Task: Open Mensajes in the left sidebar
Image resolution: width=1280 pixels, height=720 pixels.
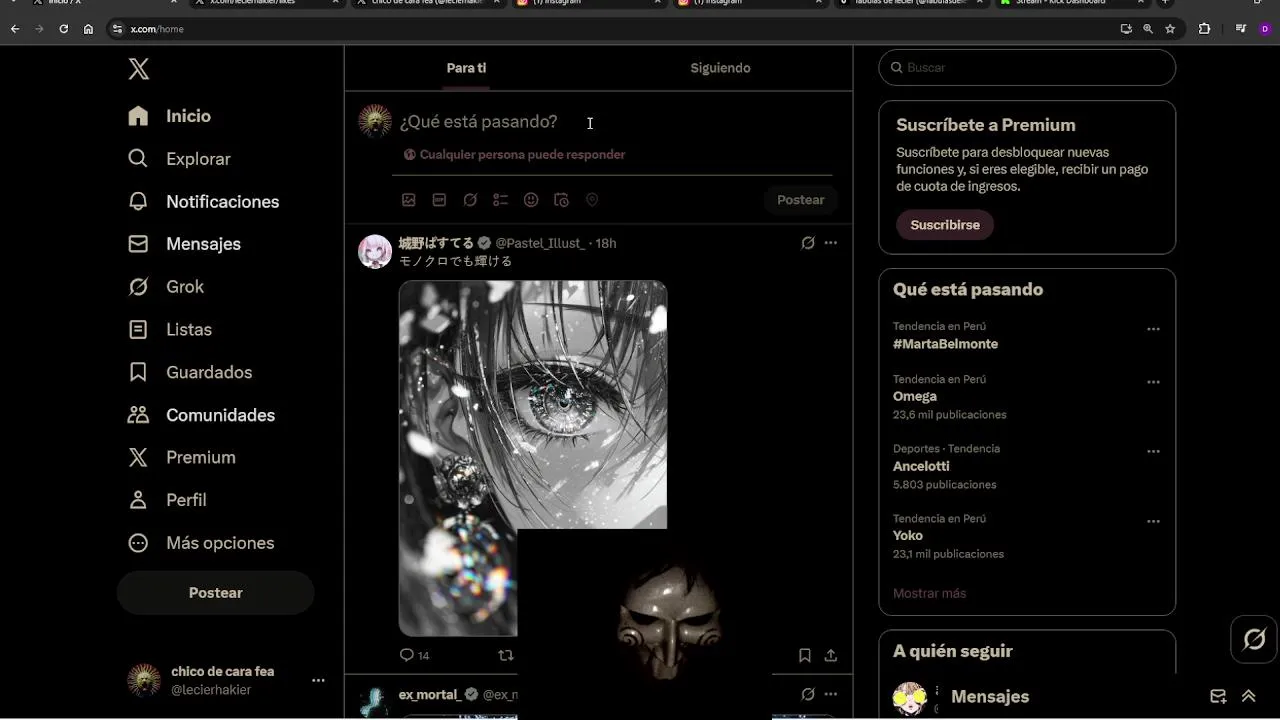Action: [184, 244]
